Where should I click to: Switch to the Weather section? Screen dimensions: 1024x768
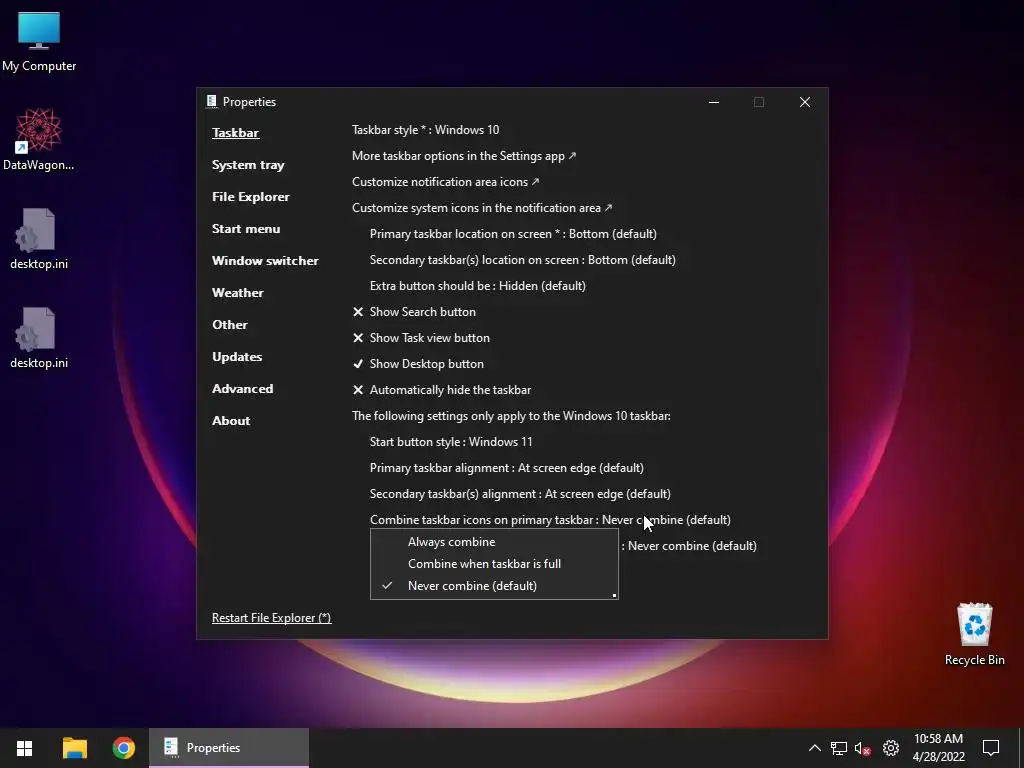coord(238,293)
